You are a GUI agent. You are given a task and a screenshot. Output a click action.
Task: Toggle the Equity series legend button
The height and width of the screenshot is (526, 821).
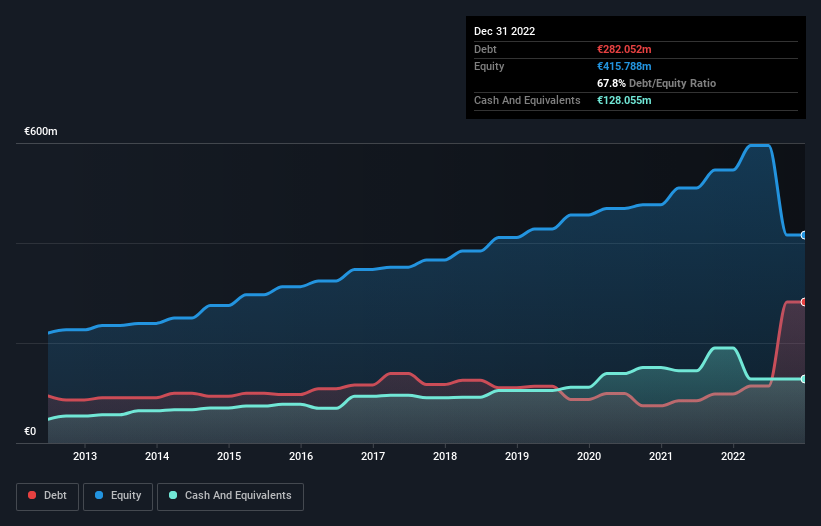tap(118, 496)
